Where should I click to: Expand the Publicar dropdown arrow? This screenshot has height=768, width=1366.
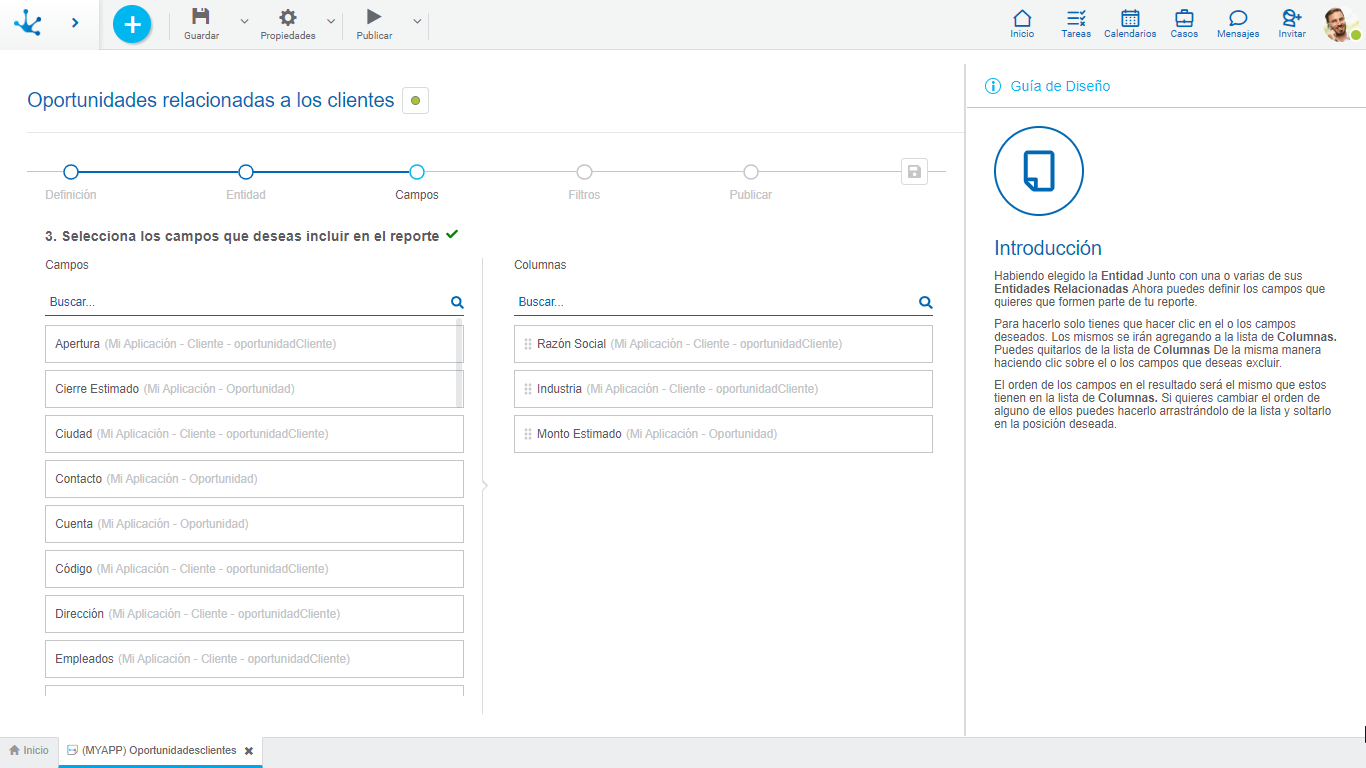pos(417,21)
